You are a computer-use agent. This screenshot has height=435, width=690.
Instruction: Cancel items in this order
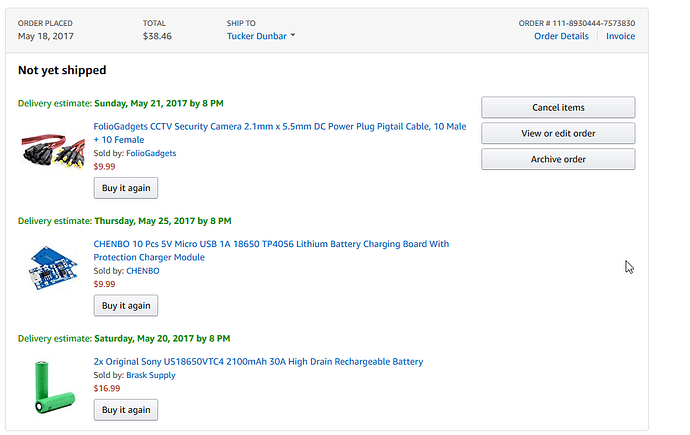pos(558,107)
